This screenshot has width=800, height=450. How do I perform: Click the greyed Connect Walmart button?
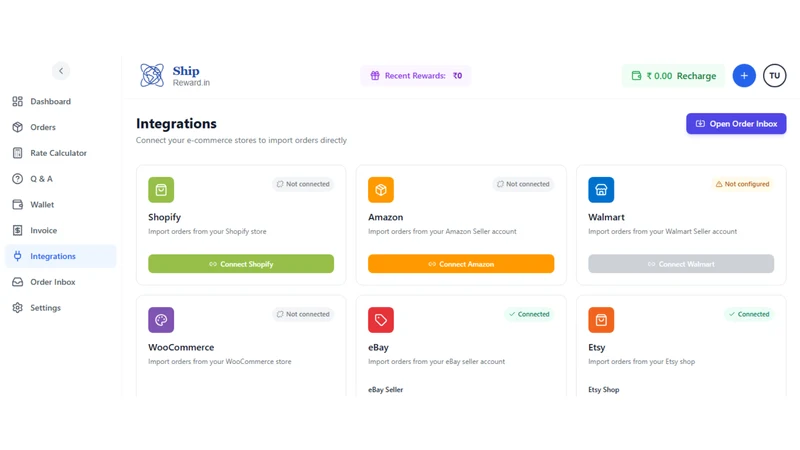point(681,264)
